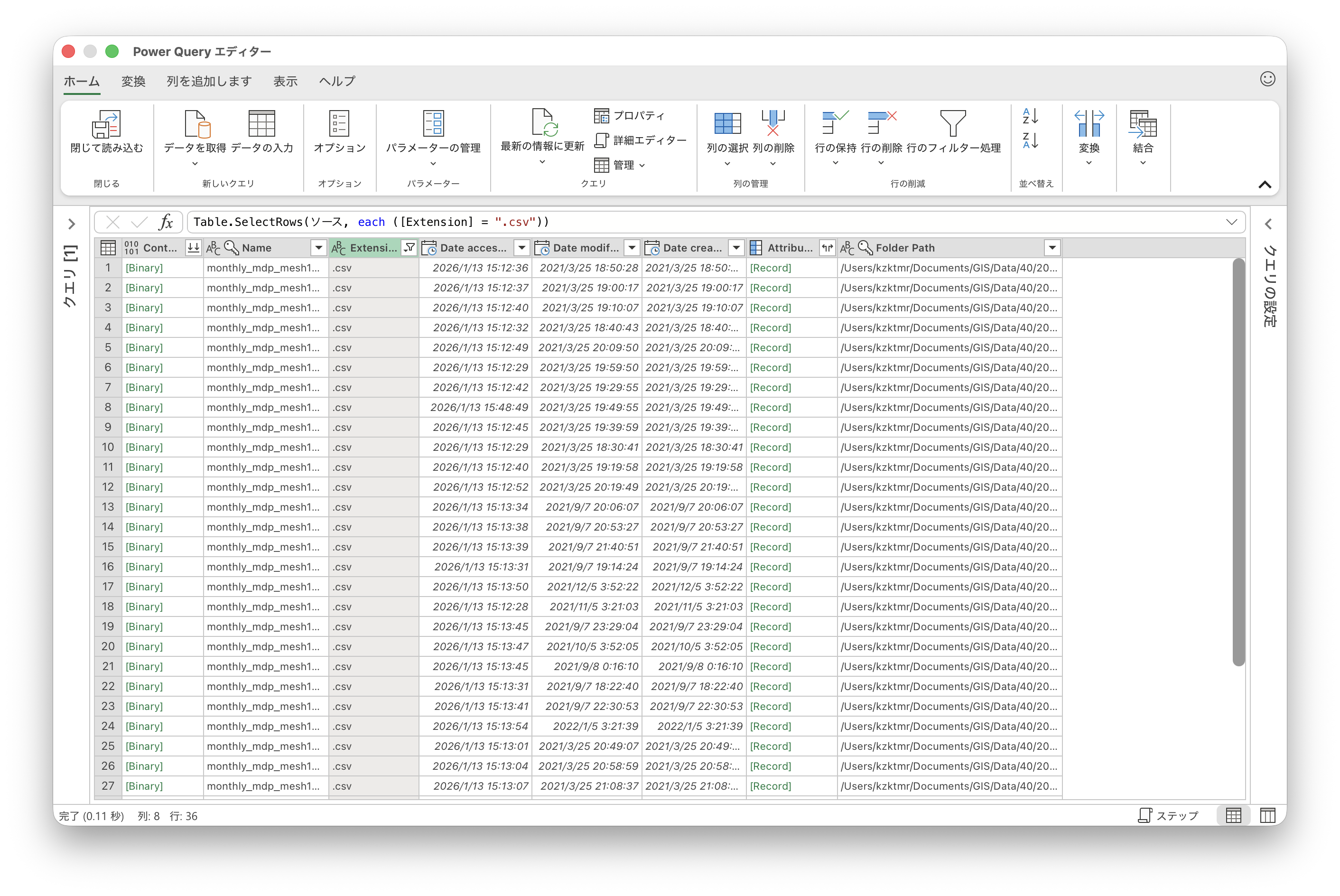Open the 列を追加します tab

click(209, 81)
